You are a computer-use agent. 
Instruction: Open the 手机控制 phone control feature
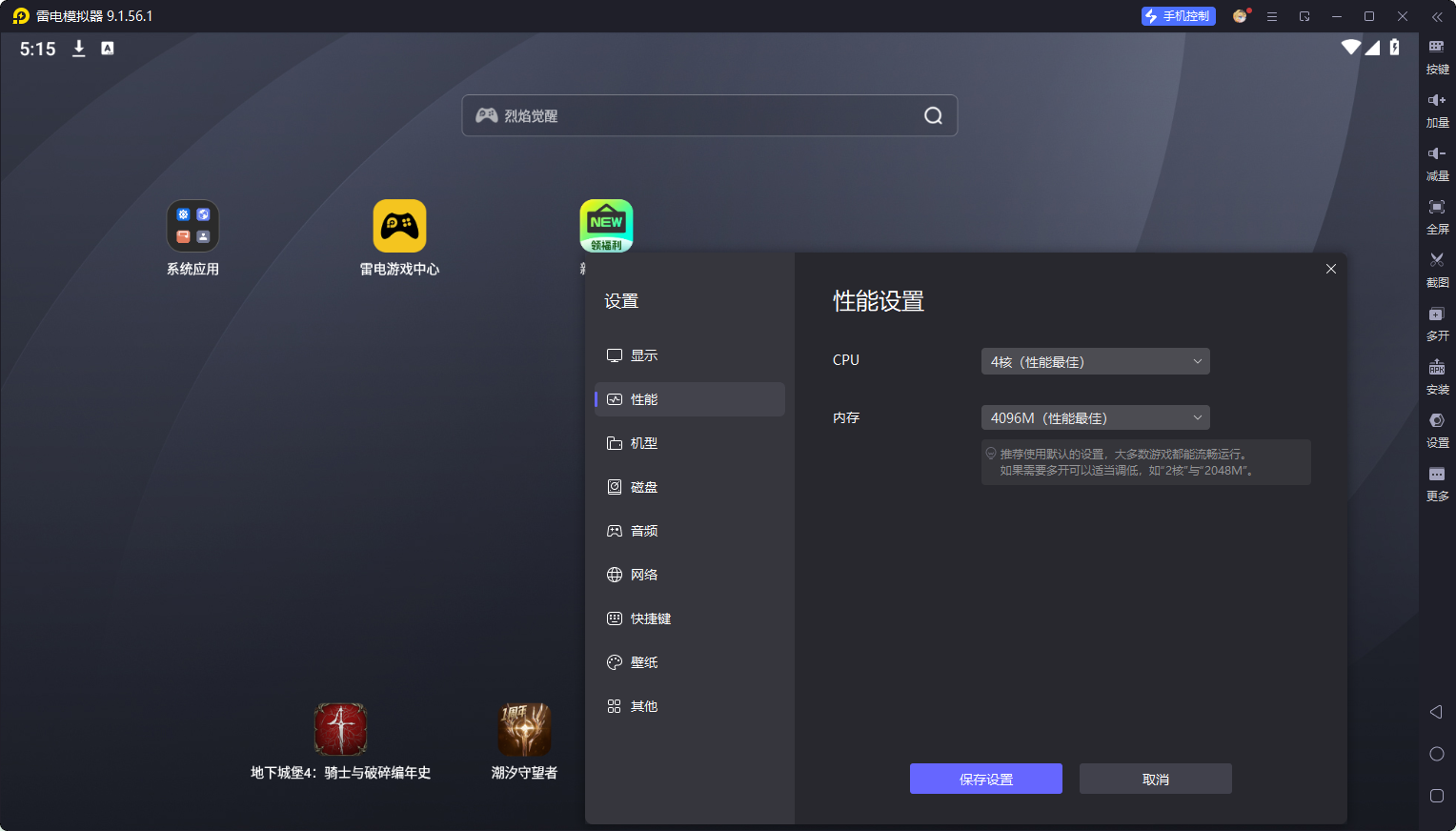(x=1179, y=16)
